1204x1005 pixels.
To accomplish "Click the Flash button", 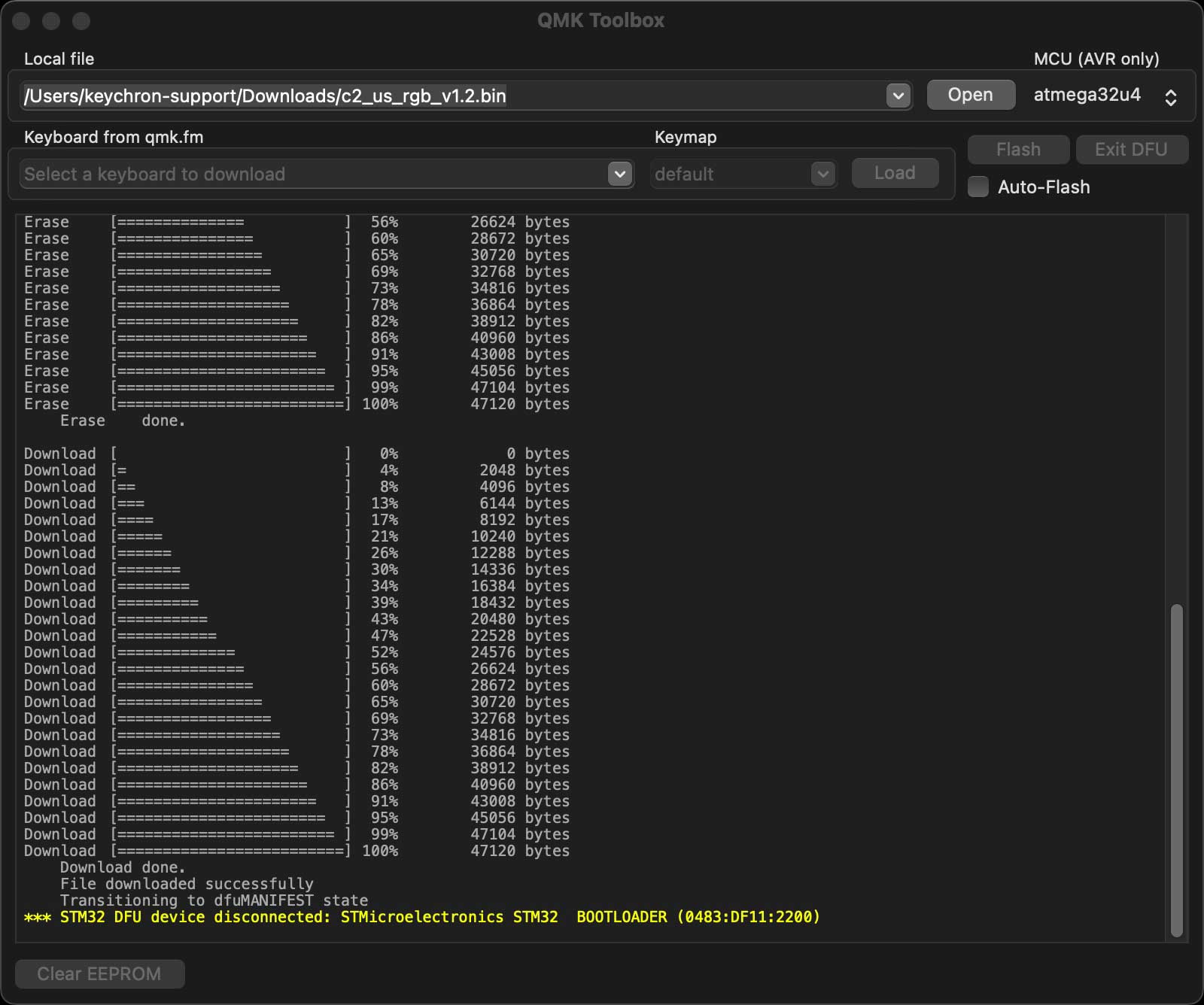I will pyautogui.click(x=1018, y=149).
